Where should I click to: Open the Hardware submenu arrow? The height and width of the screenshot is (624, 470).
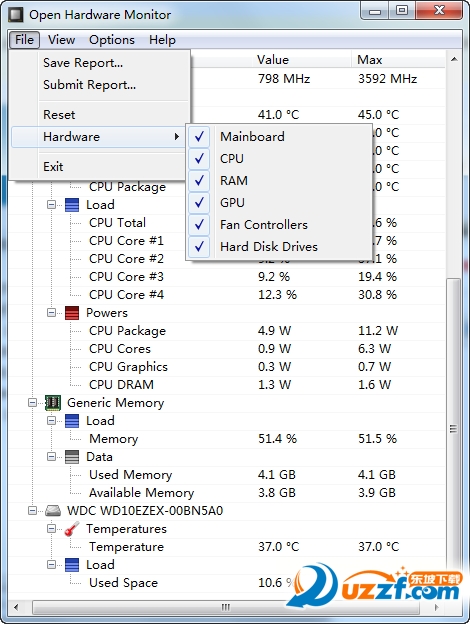(x=177, y=137)
